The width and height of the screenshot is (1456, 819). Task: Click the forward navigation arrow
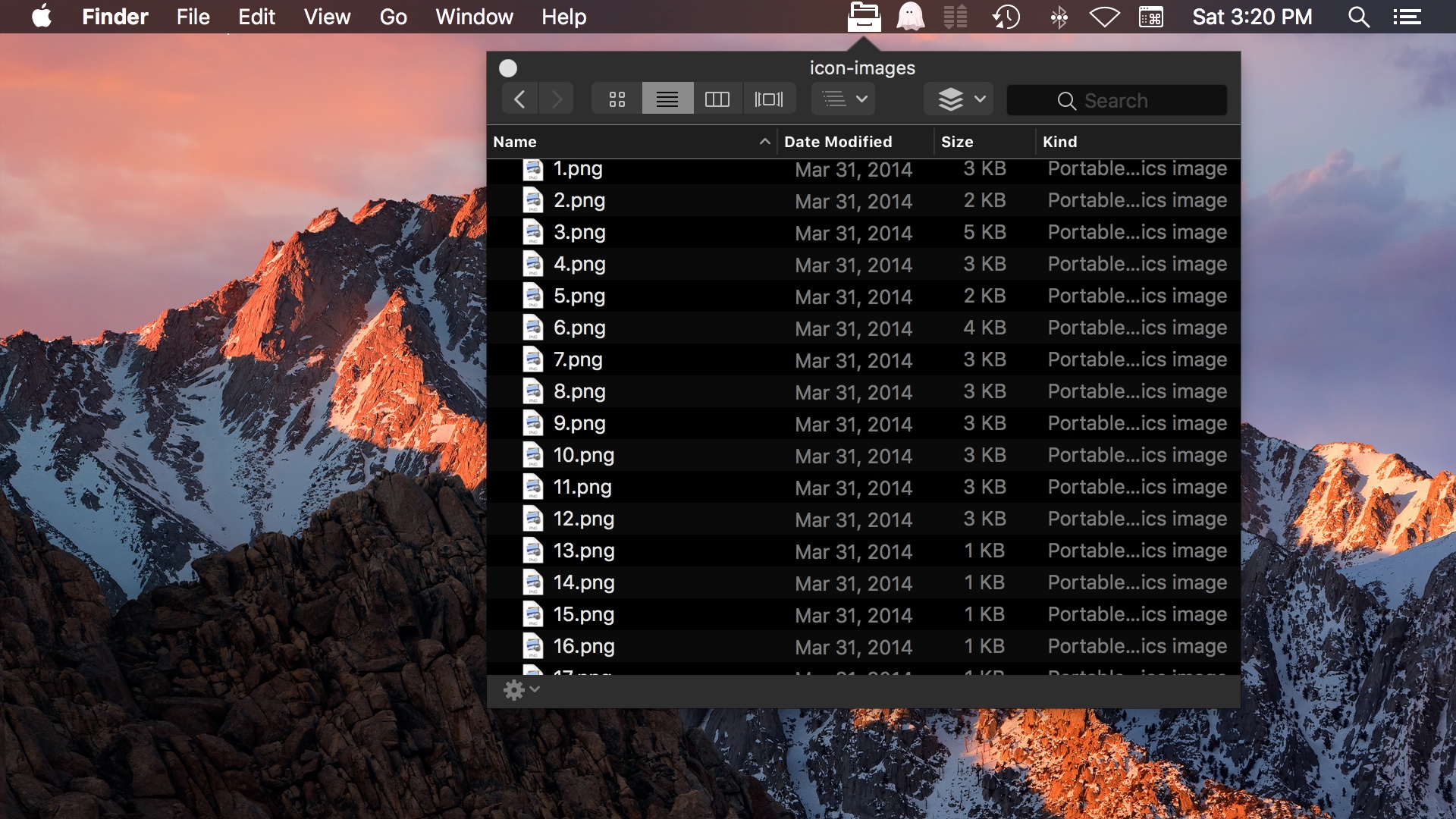[x=557, y=98]
